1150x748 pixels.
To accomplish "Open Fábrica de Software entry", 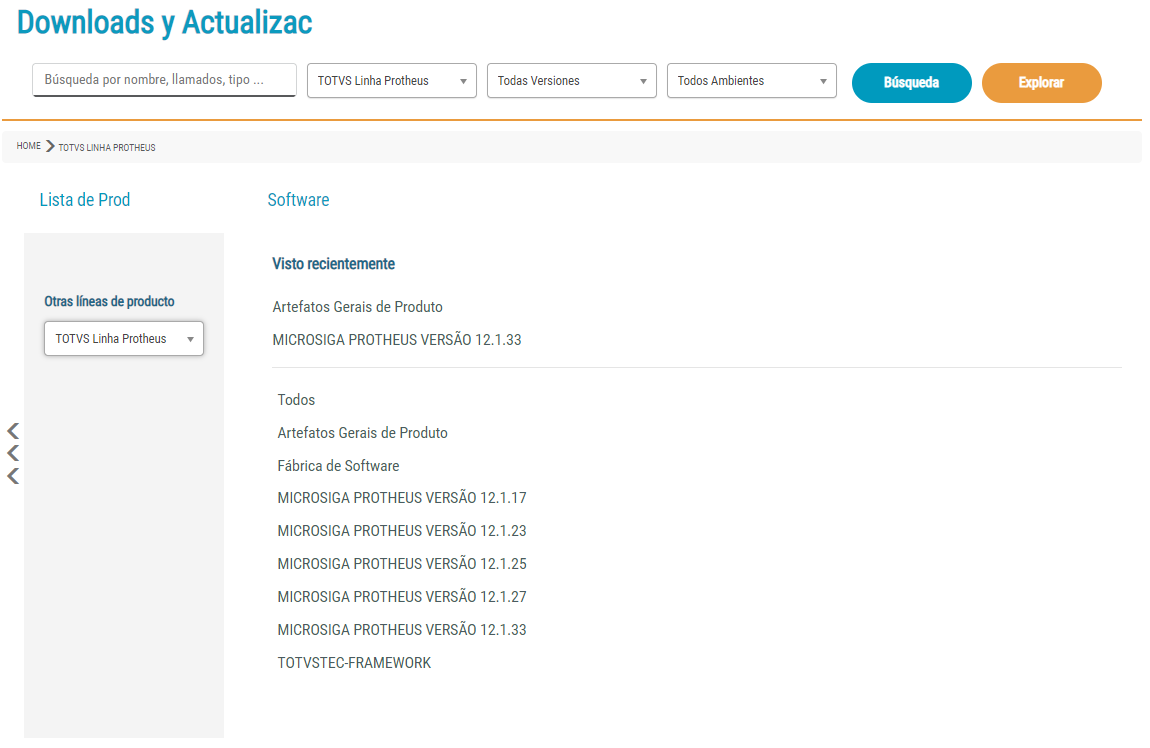I will tap(338, 466).
